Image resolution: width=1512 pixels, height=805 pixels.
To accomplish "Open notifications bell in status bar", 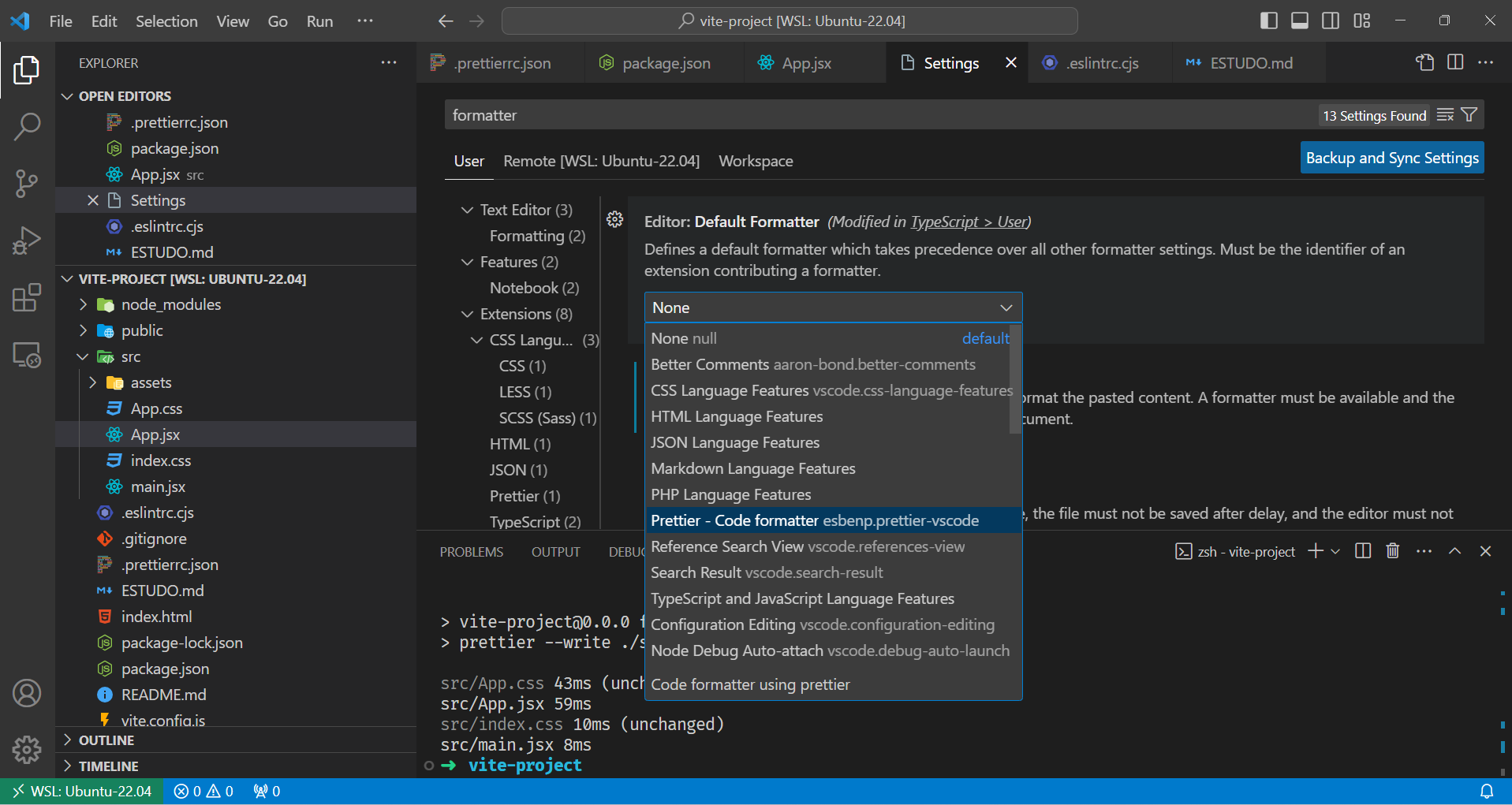I will coord(1487,791).
